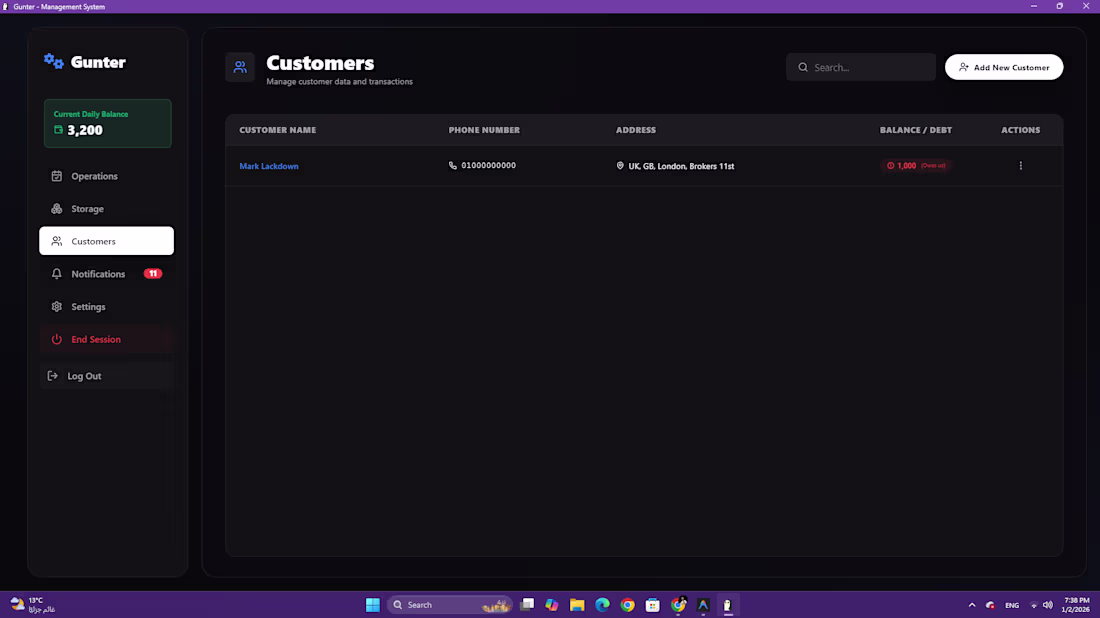Click the Log Out button

click(107, 376)
